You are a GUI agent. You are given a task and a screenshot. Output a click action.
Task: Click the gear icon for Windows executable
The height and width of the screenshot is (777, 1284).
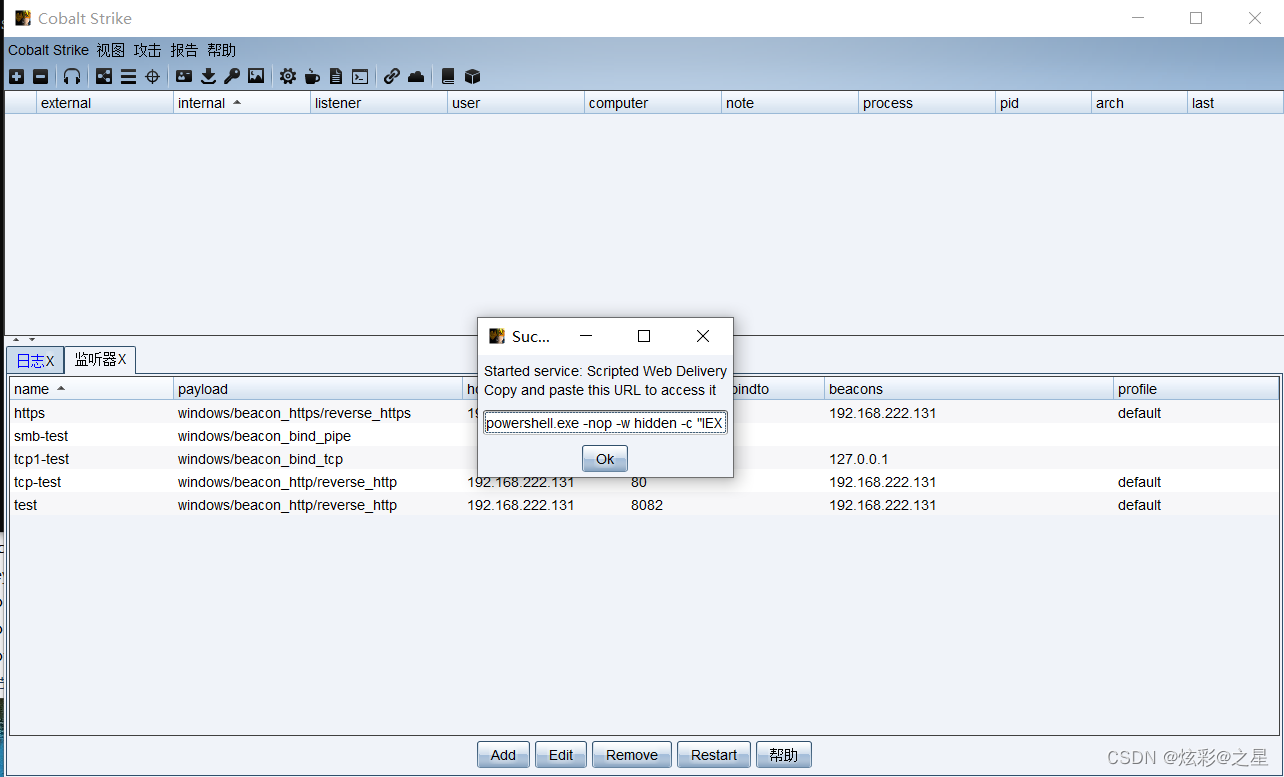(288, 76)
